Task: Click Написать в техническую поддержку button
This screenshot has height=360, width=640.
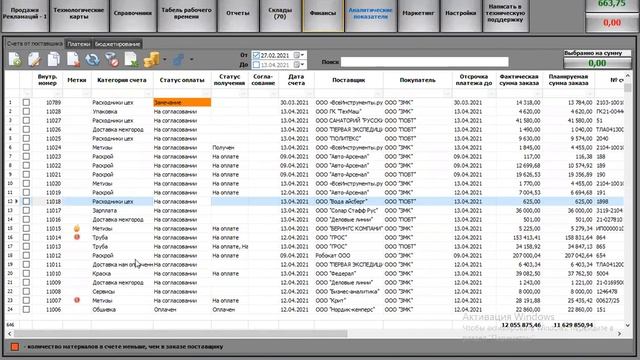Action: click(x=506, y=15)
